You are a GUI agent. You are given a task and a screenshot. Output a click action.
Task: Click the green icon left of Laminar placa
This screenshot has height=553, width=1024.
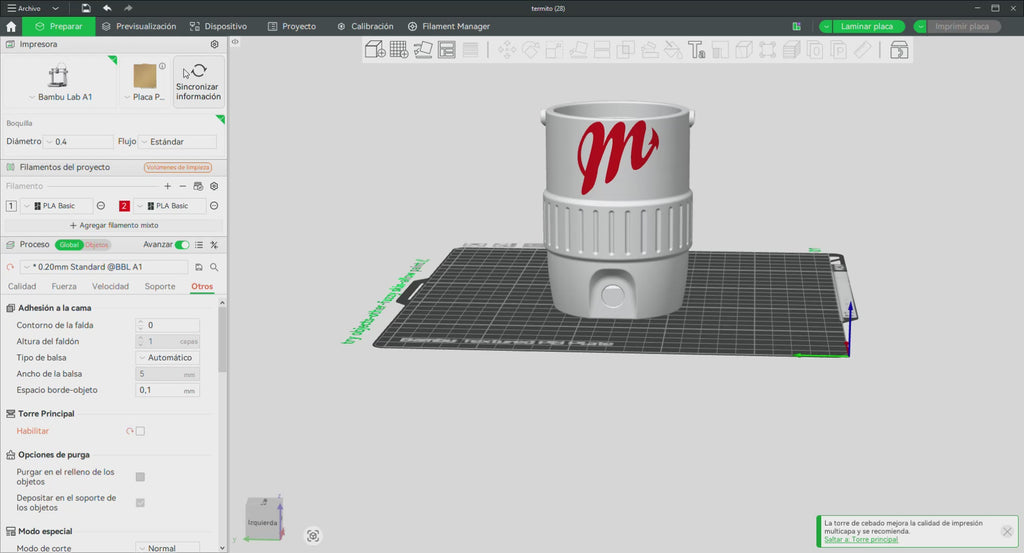tap(797, 26)
